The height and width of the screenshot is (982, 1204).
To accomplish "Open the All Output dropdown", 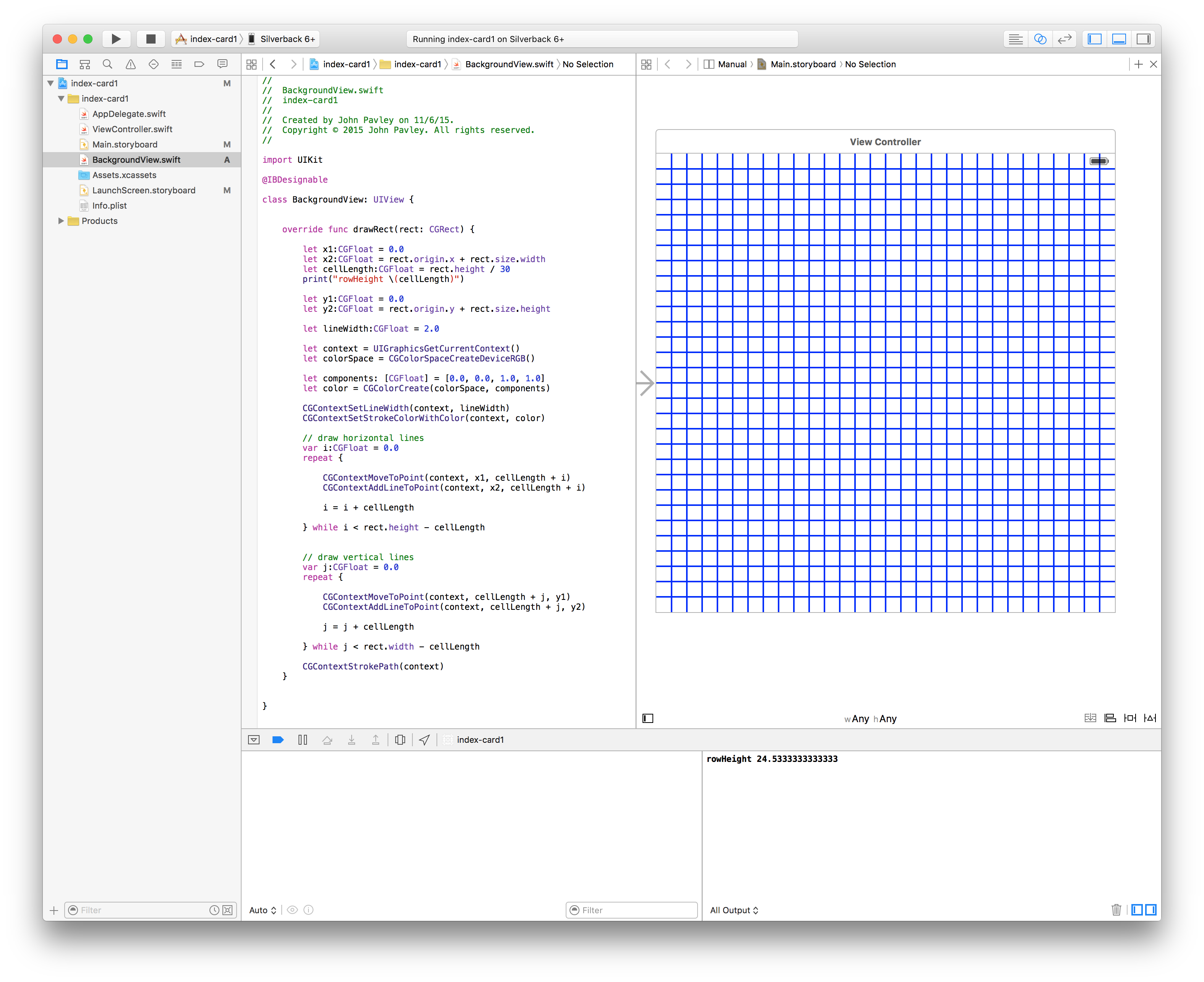I will click(x=734, y=910).
